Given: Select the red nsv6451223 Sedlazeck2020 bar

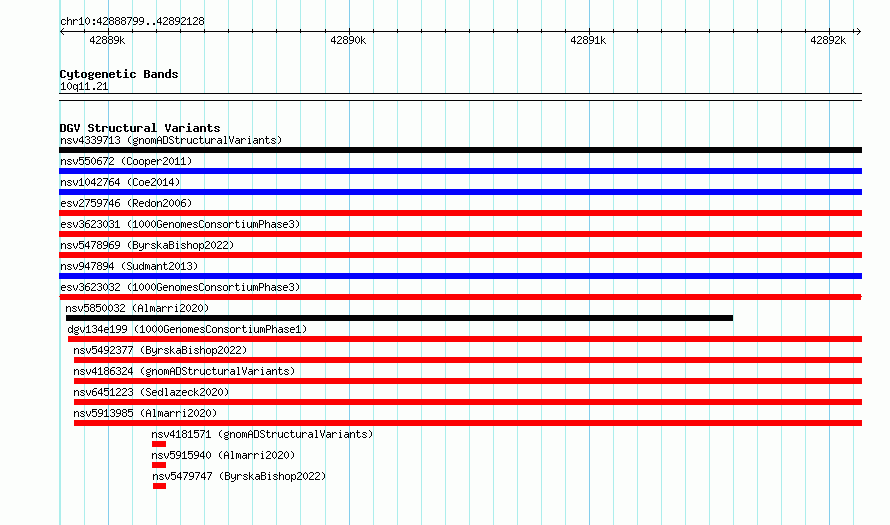Looking at the screenshot, I should [468, 402].
